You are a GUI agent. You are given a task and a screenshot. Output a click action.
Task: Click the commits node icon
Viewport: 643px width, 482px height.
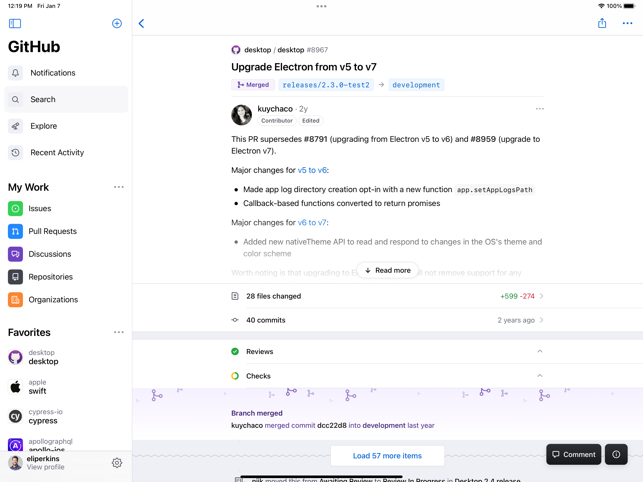pyautogui.click(x=235, y=320)
